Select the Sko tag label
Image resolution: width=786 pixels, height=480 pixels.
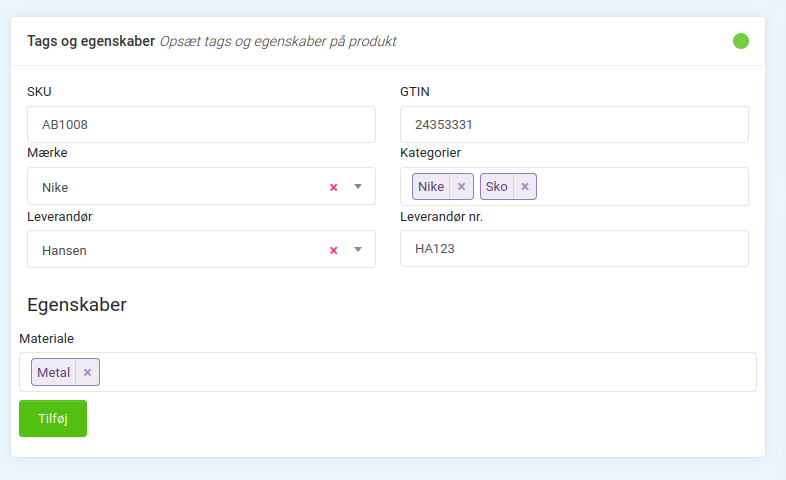coord(497,187)
